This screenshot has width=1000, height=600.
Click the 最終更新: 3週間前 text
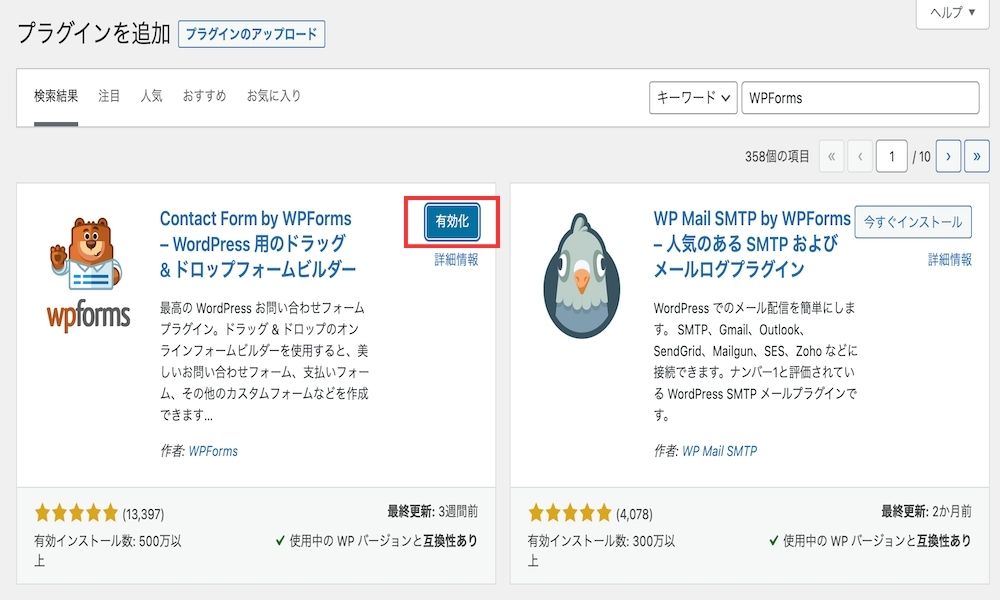click(x=432, y=511)
